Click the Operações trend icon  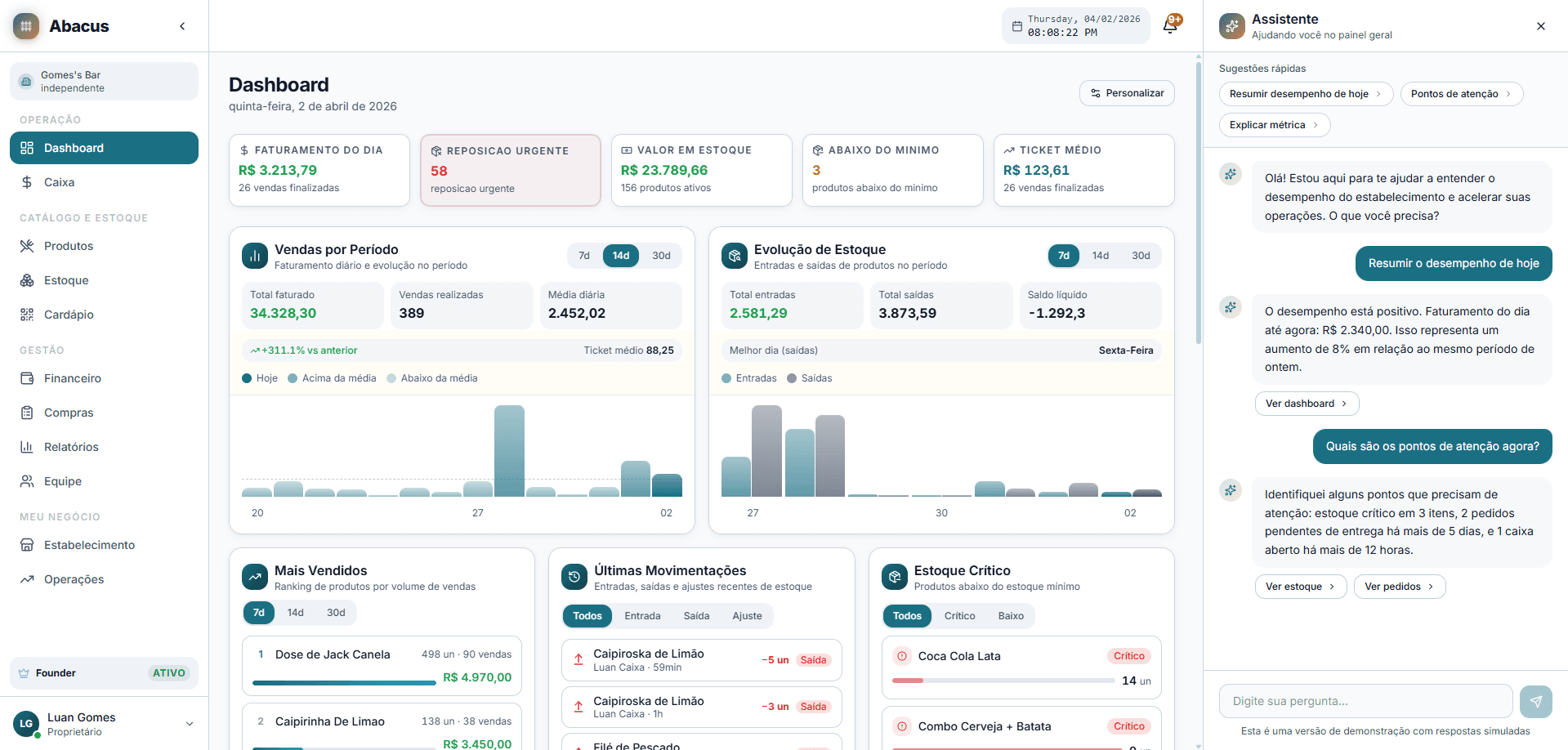tap(27, 579)
